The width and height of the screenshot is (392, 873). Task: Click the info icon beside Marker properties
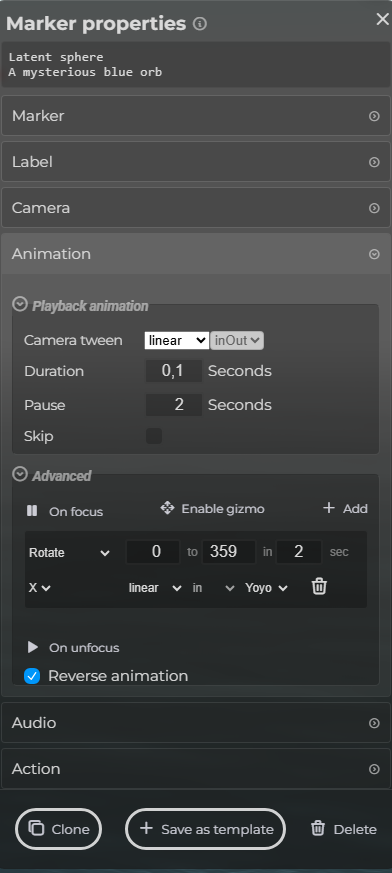pyautogui.click(x=199, y=24)
